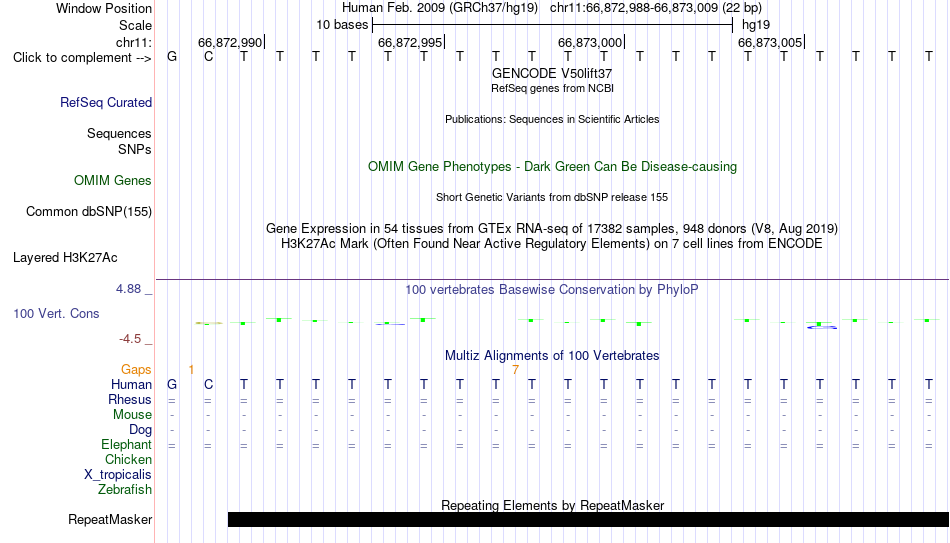The height and width of the screenshot is (543, 950).
Task: Click the '10 bases' scale label
Action: pyautogui.click(x=342, y=25)
